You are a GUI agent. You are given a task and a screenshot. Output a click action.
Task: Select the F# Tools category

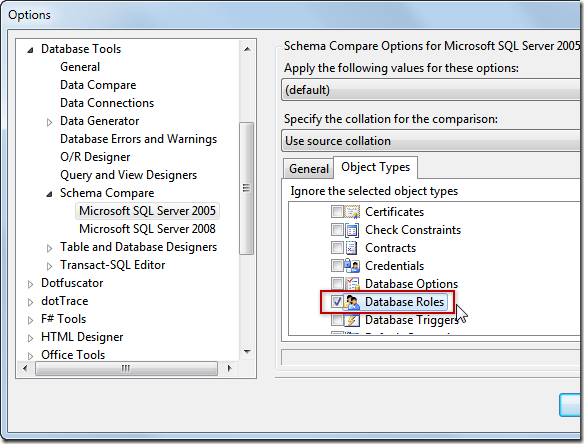click(63, 319)
